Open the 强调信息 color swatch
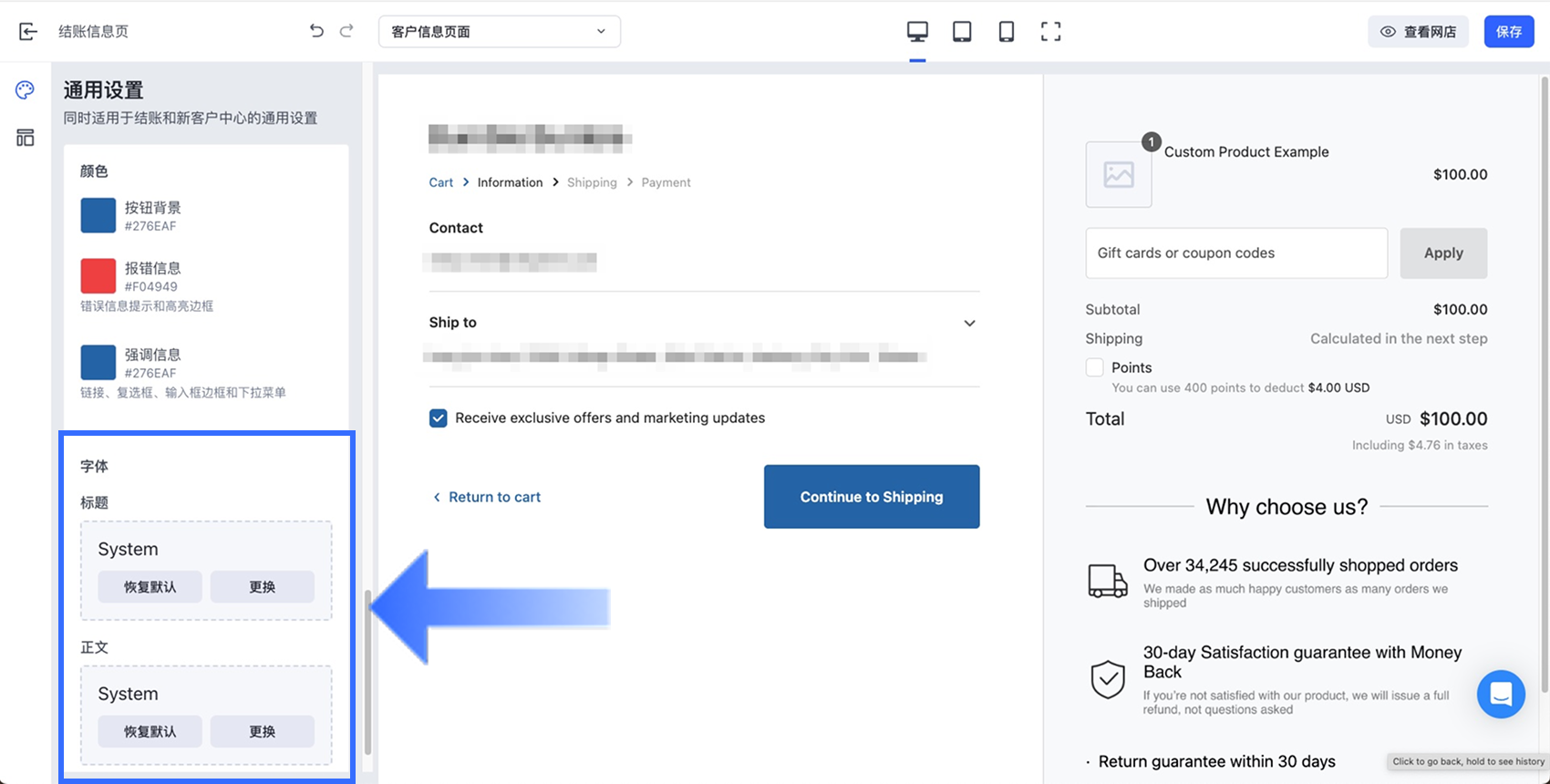The image size is (1550, 784). 98,363
